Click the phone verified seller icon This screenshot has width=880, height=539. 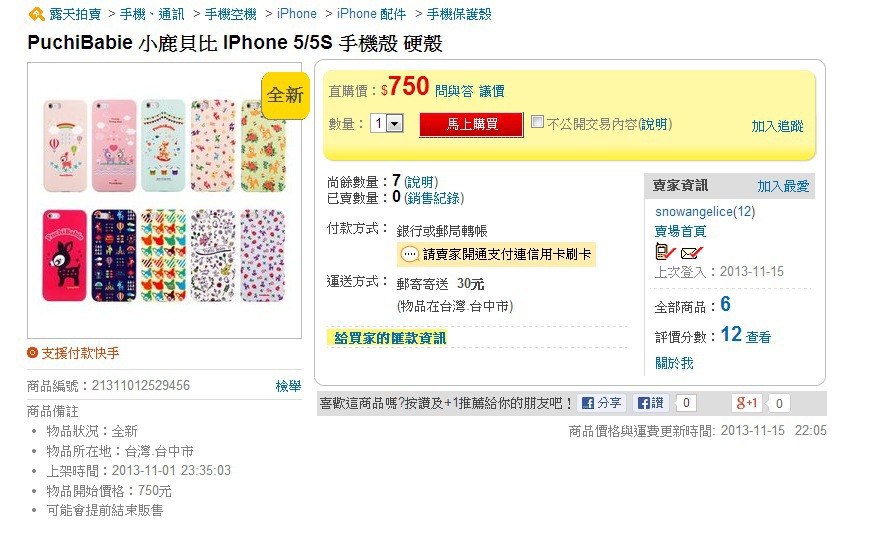point(662,252)
